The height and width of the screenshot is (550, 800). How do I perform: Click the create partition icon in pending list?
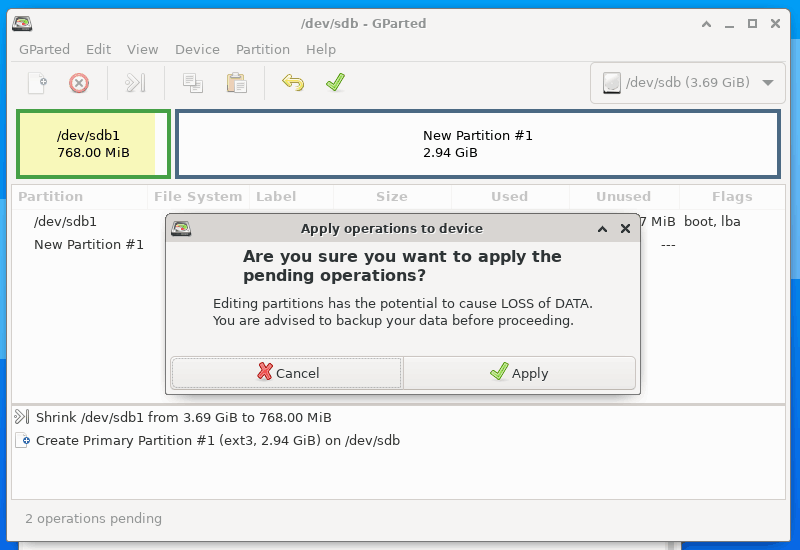click(x=23, y=440)
